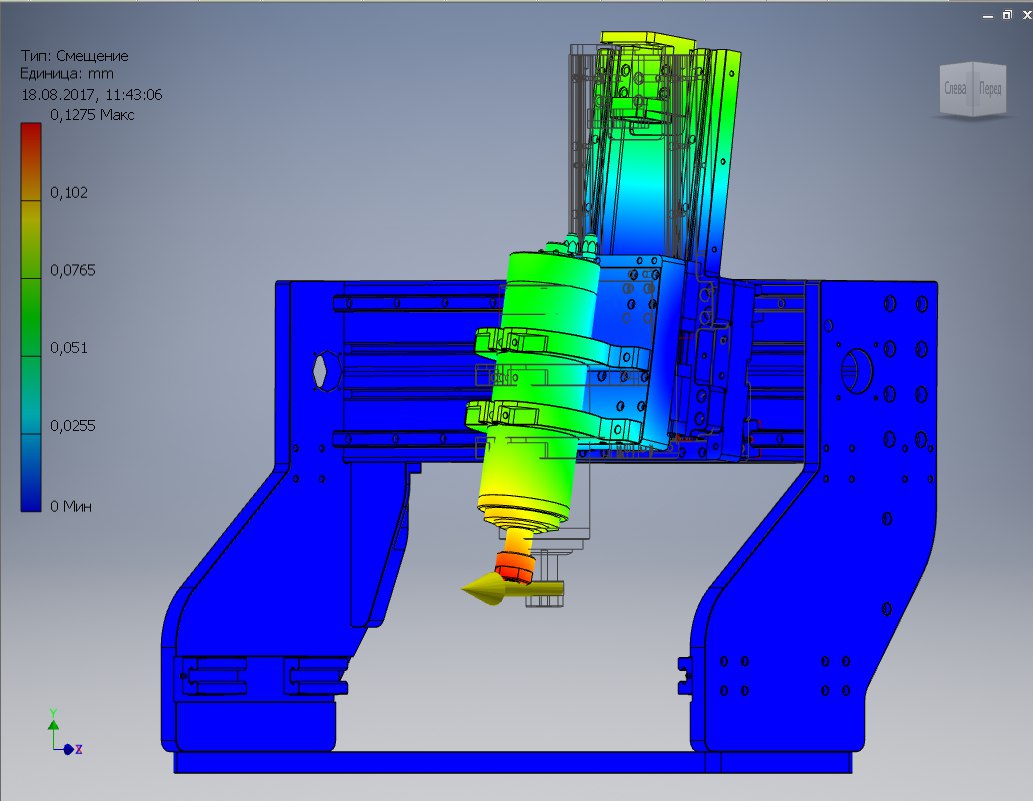Click the "0,102" legend value
This screenshot has height=801, width=1033.
click(69, 192)
